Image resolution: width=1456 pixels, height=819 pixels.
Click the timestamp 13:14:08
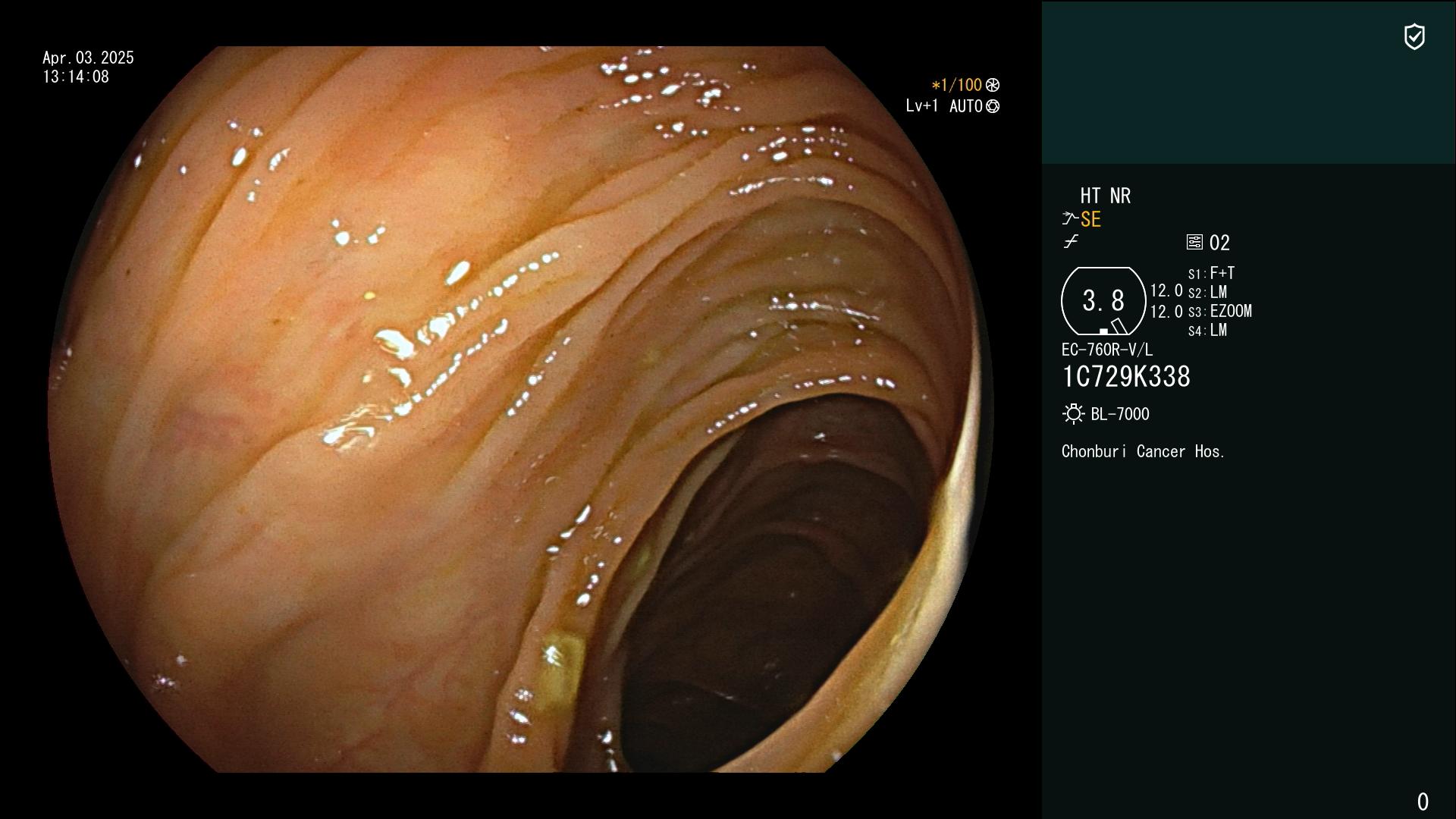coord(76,77)
